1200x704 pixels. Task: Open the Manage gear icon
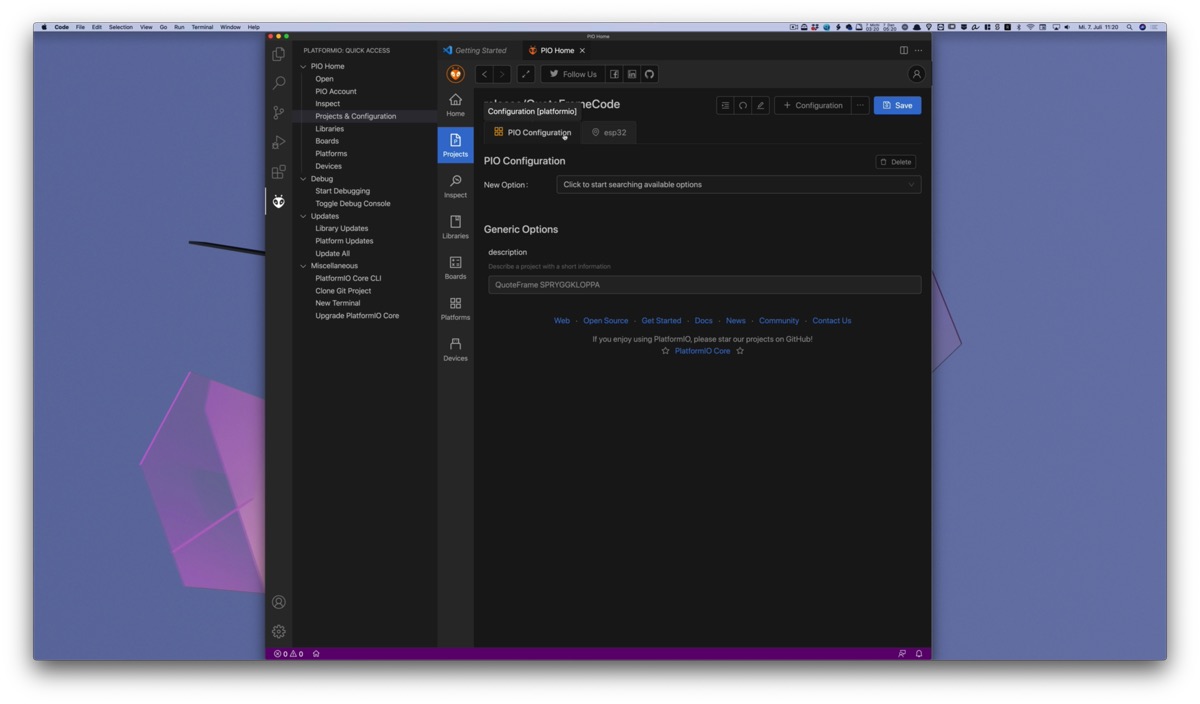[x=279, y=631]
